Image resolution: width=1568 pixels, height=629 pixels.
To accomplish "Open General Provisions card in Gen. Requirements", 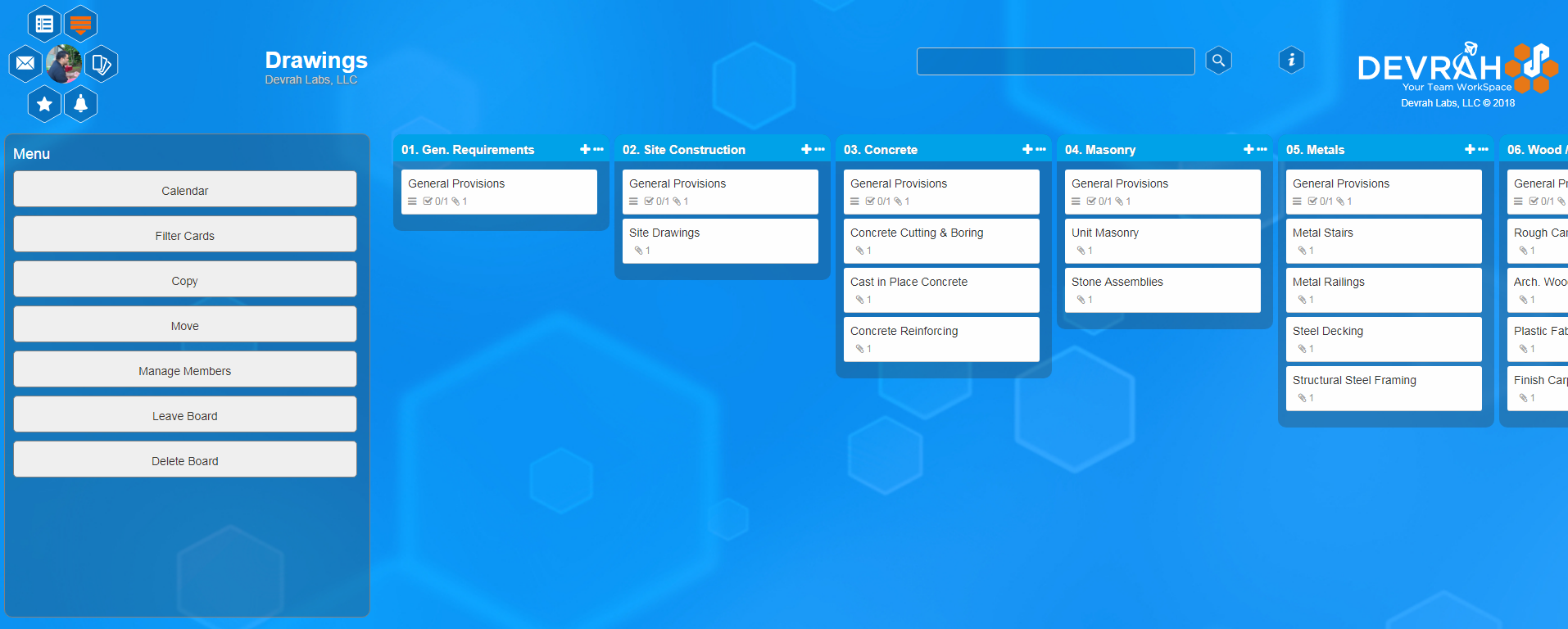I will (499, 192).
